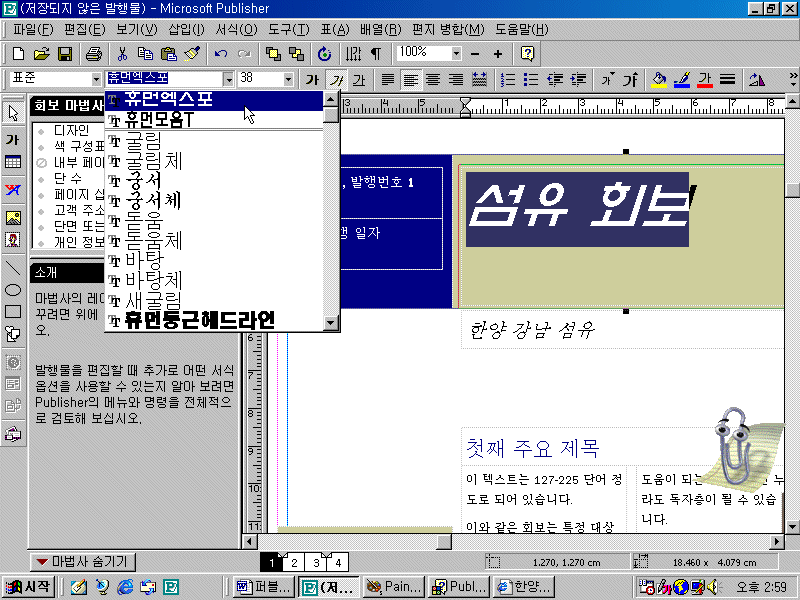Toggle Center alignment

tap(433, 80)
